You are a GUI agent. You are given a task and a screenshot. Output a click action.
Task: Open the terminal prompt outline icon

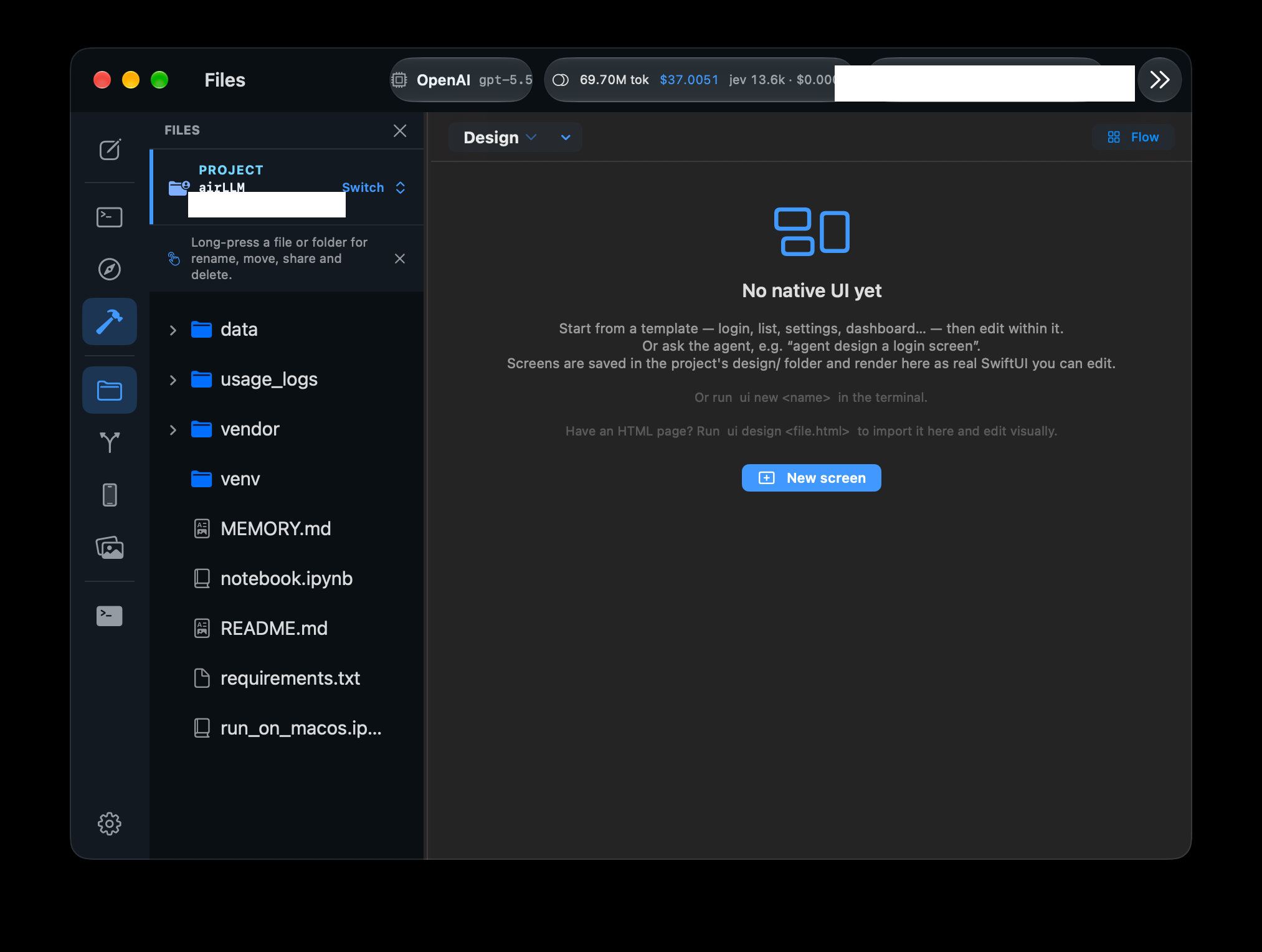(110, 217)
